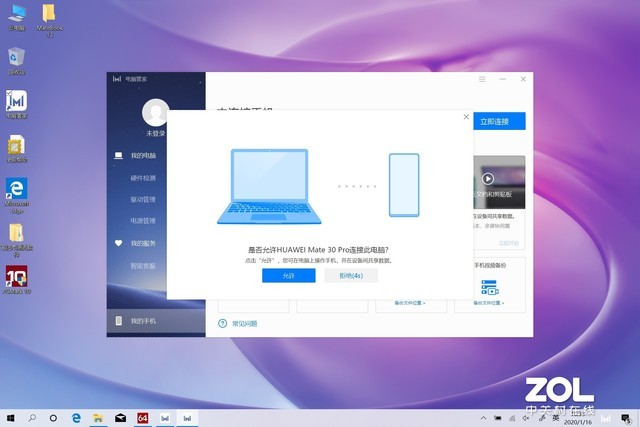
Task: Open the Windows Start menu
Action: 11,418
